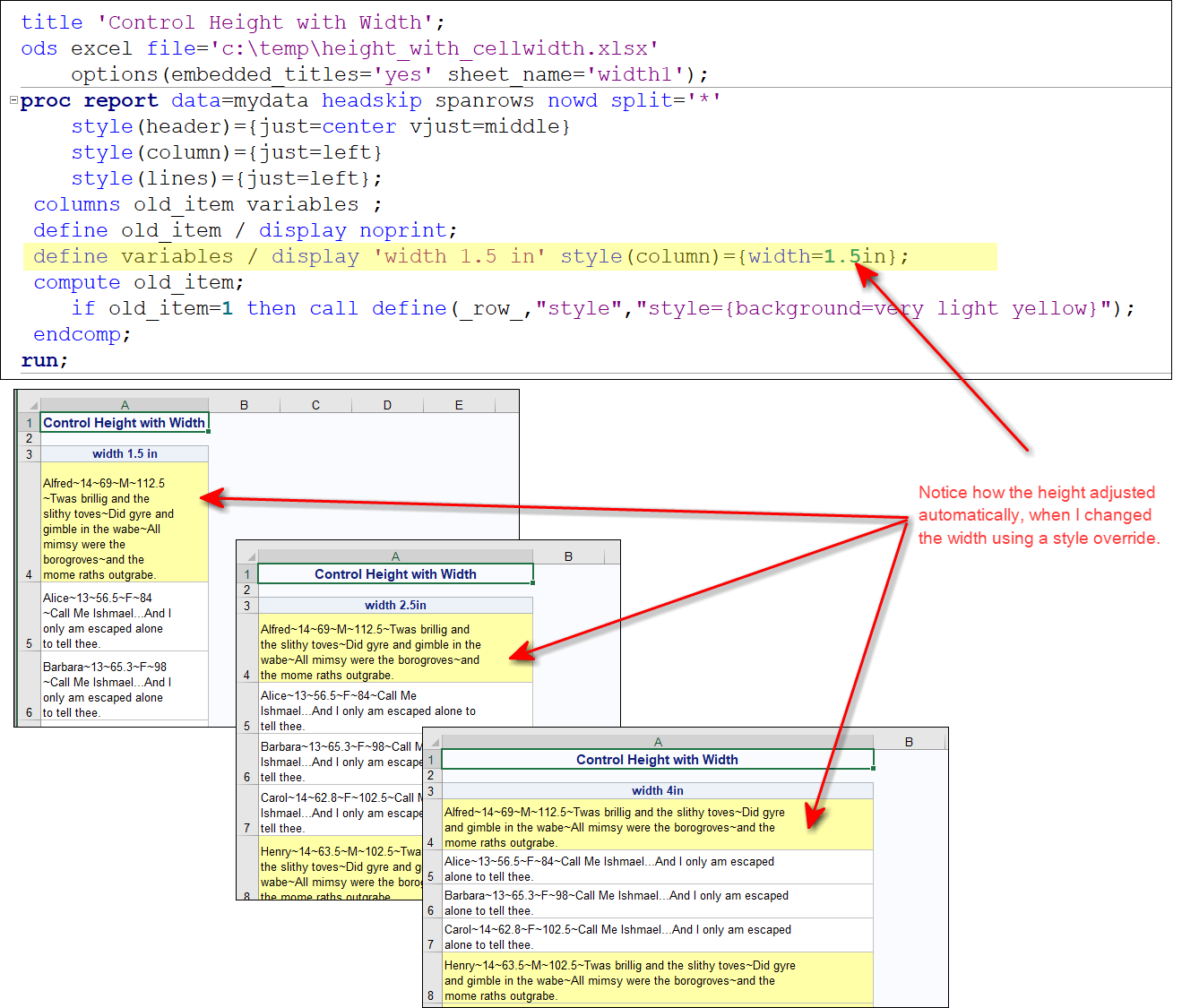Click the yellow Alfred cell in width 4in sheet
Viewport: 1182px width, 1008px height.
point(657,826)
